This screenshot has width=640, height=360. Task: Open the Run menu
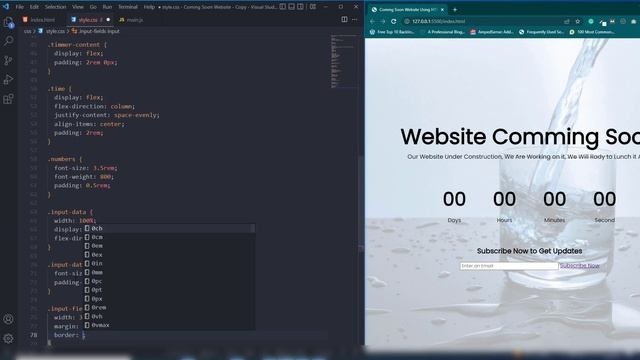coord(107,7)
